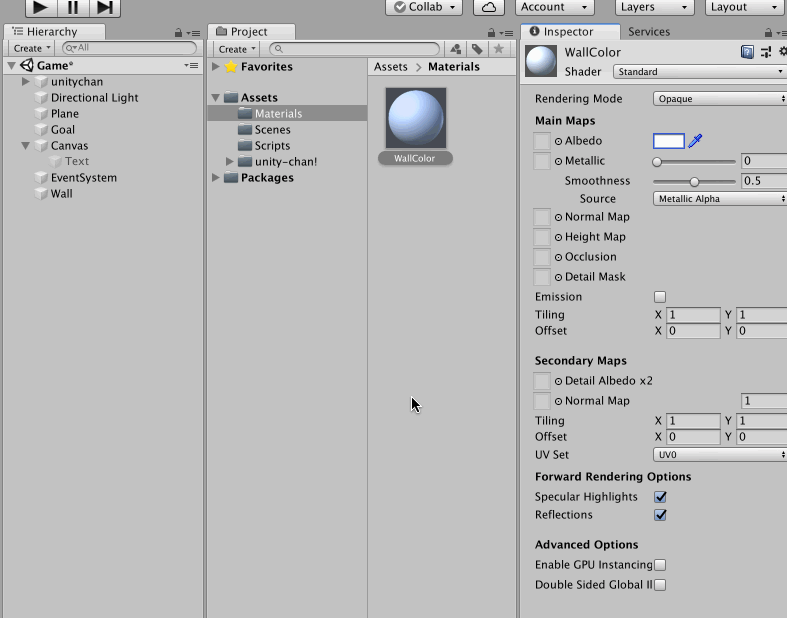This screenshot has height=618, width=787.
Task: Switch to the Project tab
Action: coord(251,32)
